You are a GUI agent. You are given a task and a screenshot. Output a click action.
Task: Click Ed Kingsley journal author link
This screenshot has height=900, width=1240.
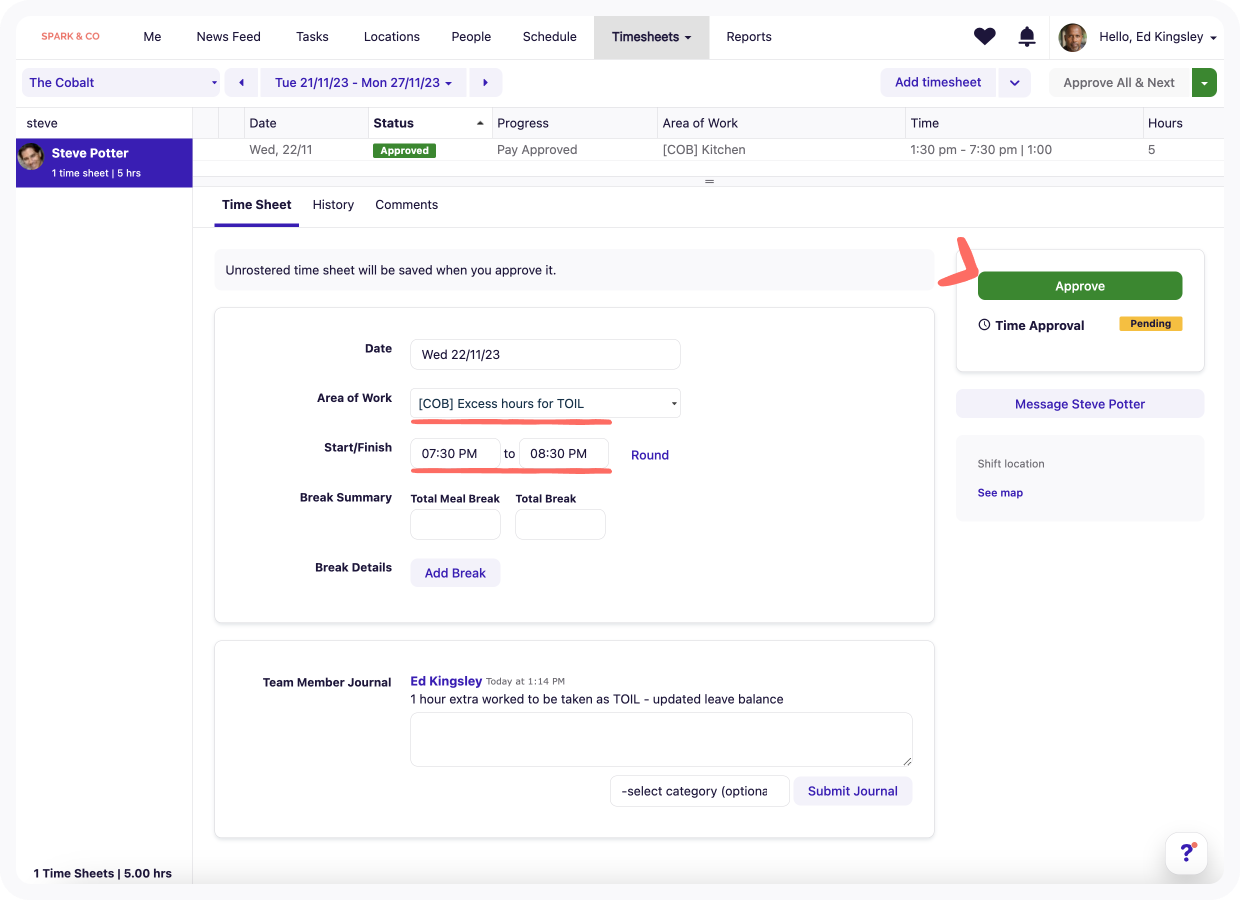pos(446,681)
